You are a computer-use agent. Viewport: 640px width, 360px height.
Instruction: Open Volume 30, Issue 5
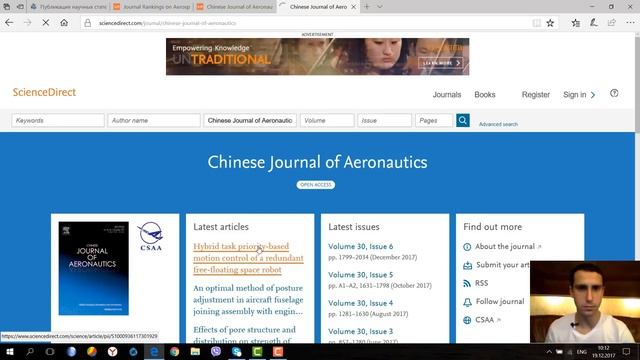[360, 275]
